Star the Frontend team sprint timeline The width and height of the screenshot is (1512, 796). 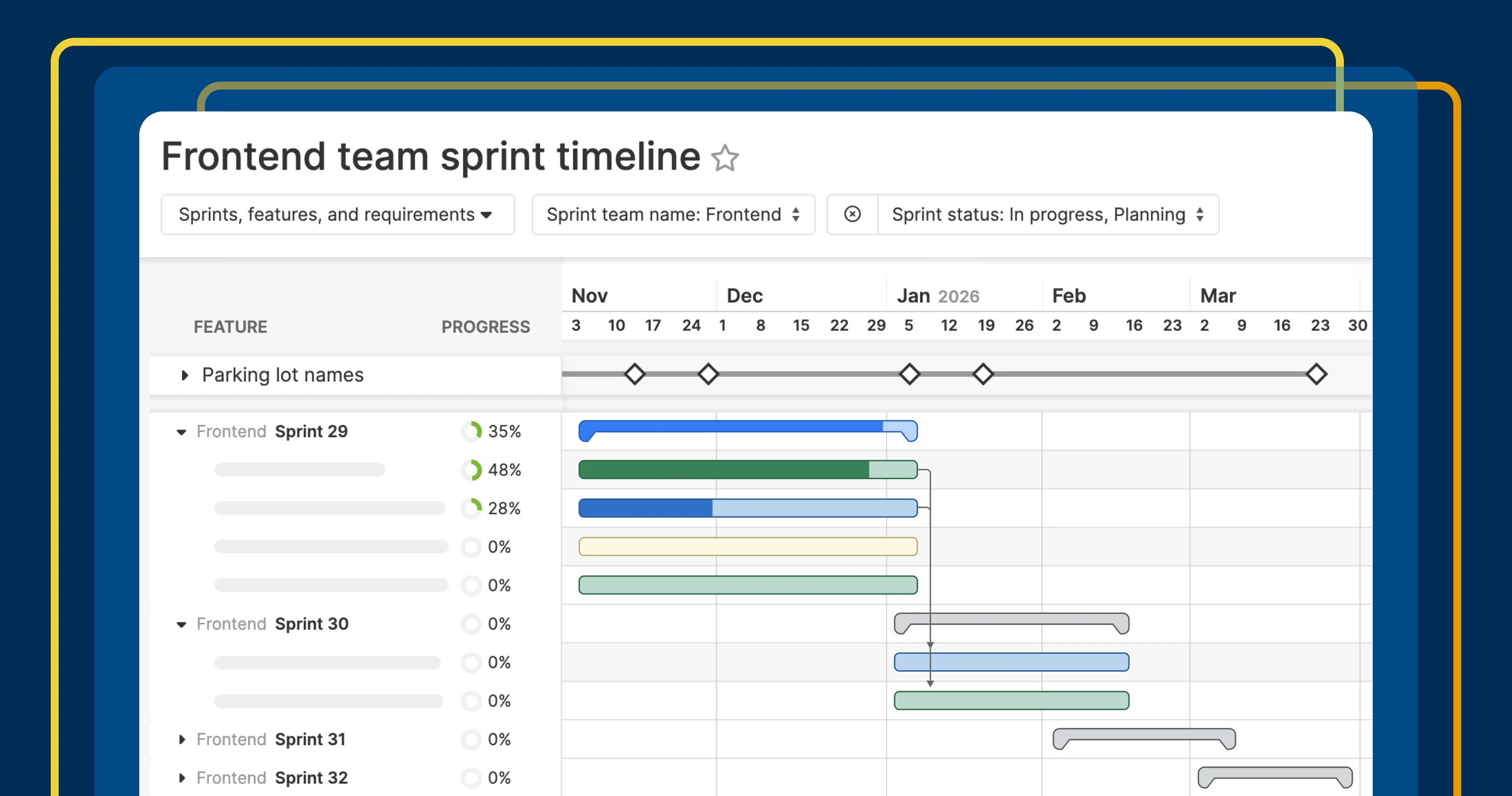(x=725, y=158)
